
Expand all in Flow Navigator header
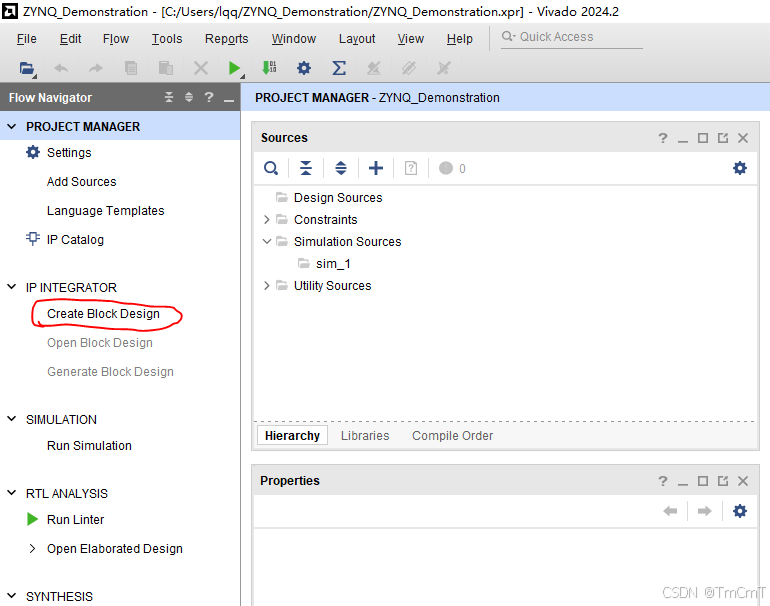pos(189,97)
